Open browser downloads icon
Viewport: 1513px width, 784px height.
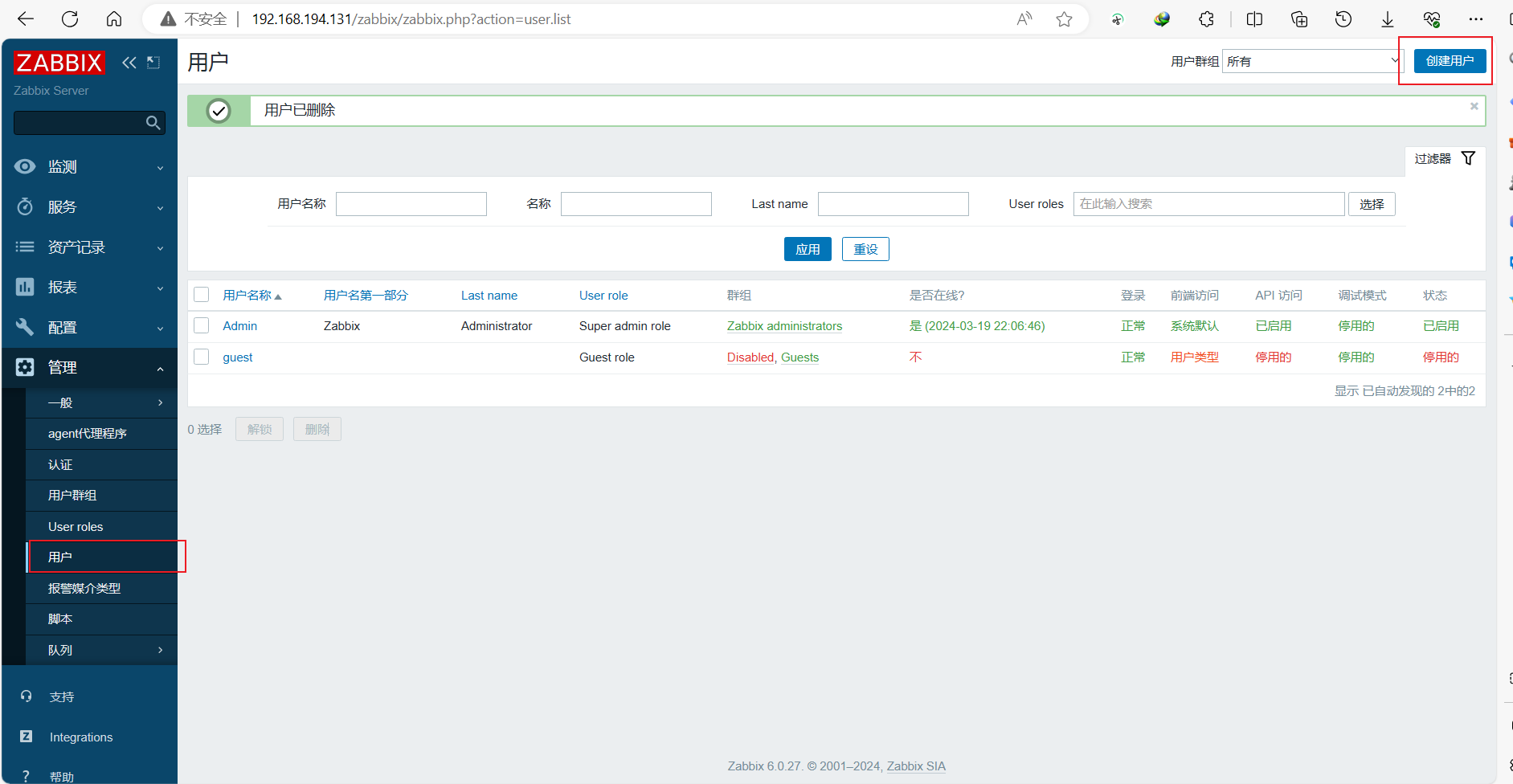click(x=1388, y=19)
